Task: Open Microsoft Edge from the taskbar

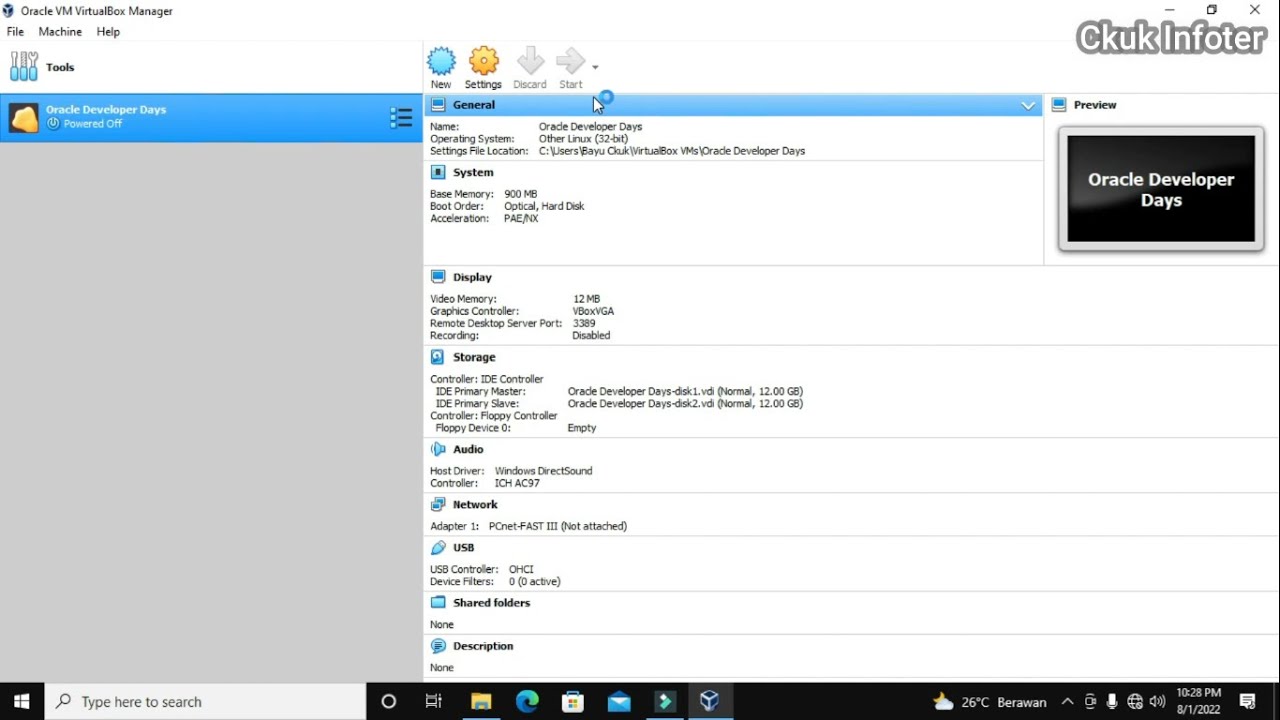Action: point(527,702)
